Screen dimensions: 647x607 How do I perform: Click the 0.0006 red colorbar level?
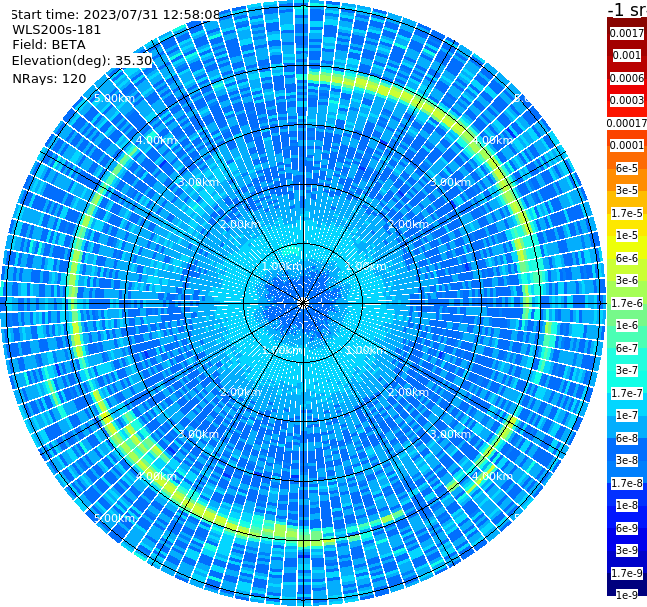click(627, 78)
